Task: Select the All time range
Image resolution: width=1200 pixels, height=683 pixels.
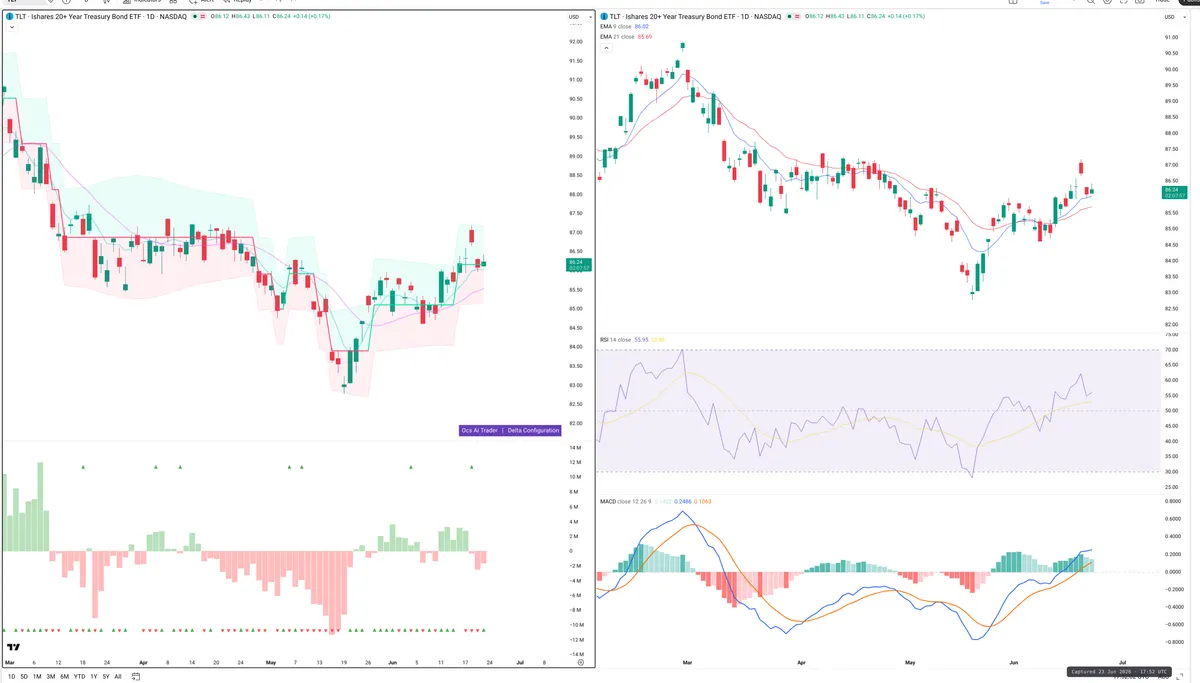Action: 118,677
